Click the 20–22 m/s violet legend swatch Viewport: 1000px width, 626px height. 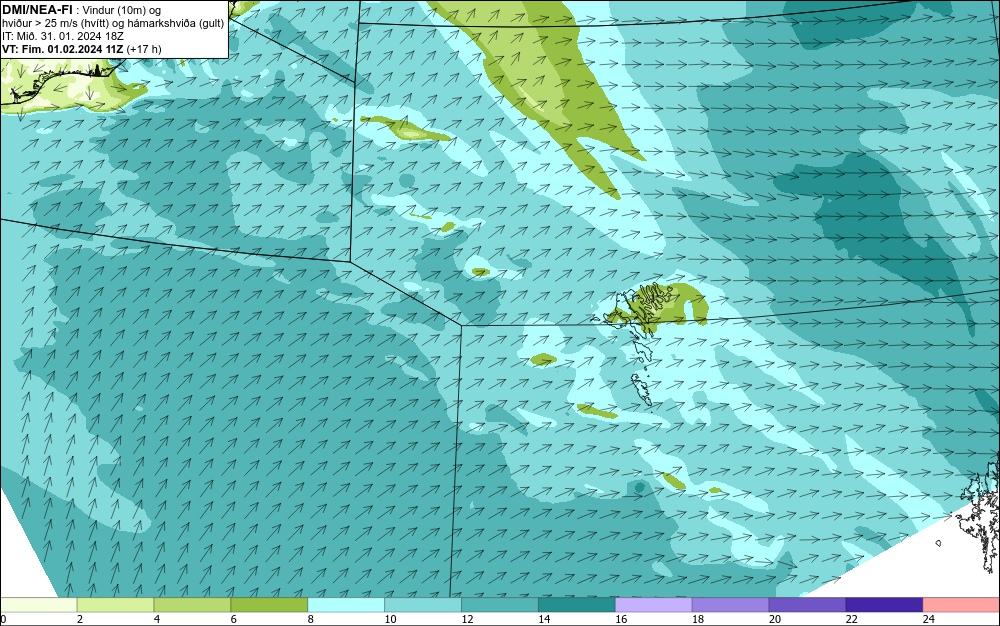(x=807, y=604)
